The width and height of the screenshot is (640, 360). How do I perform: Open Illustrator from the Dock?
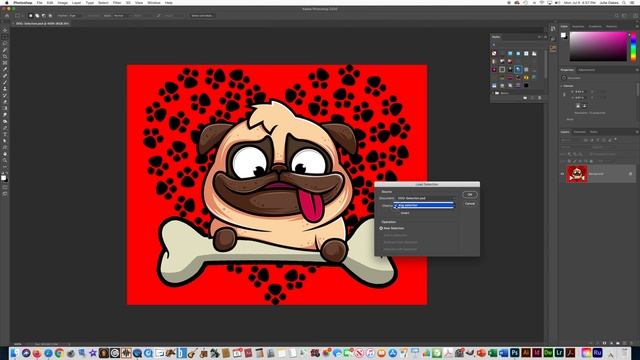526,353
